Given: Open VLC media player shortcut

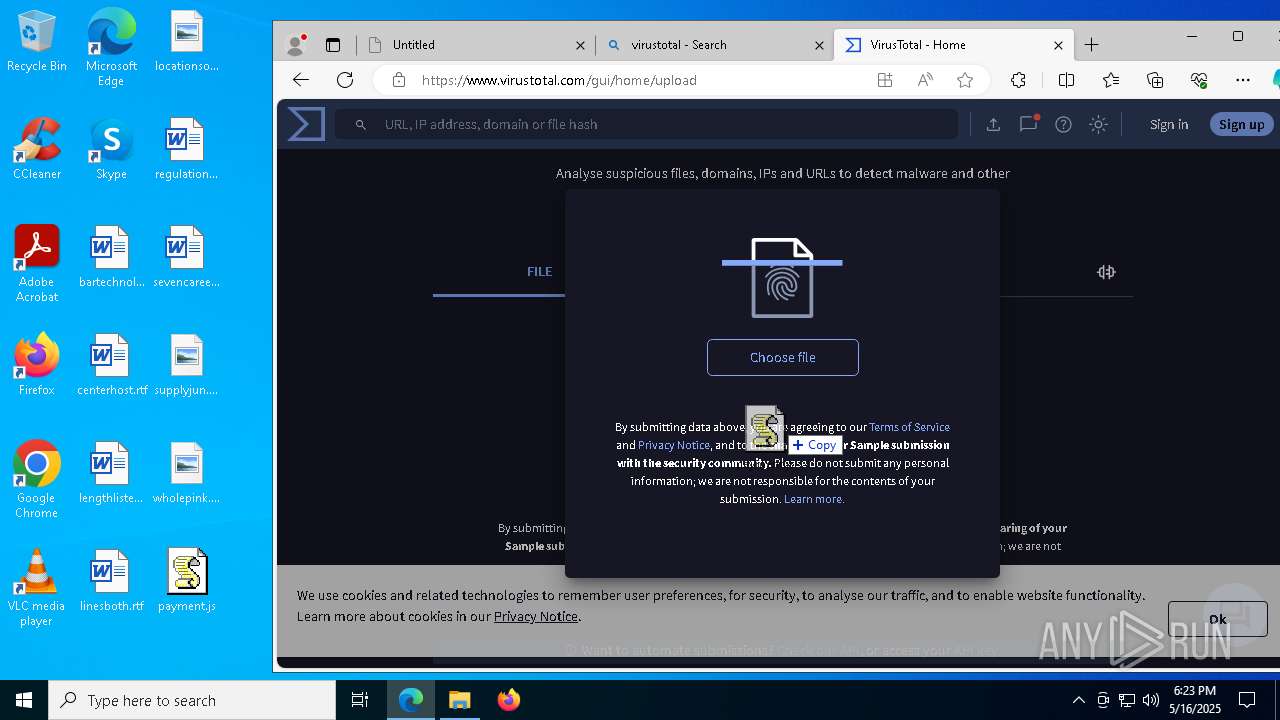Looking at the screenshot, I should click(x=37, y=588).
